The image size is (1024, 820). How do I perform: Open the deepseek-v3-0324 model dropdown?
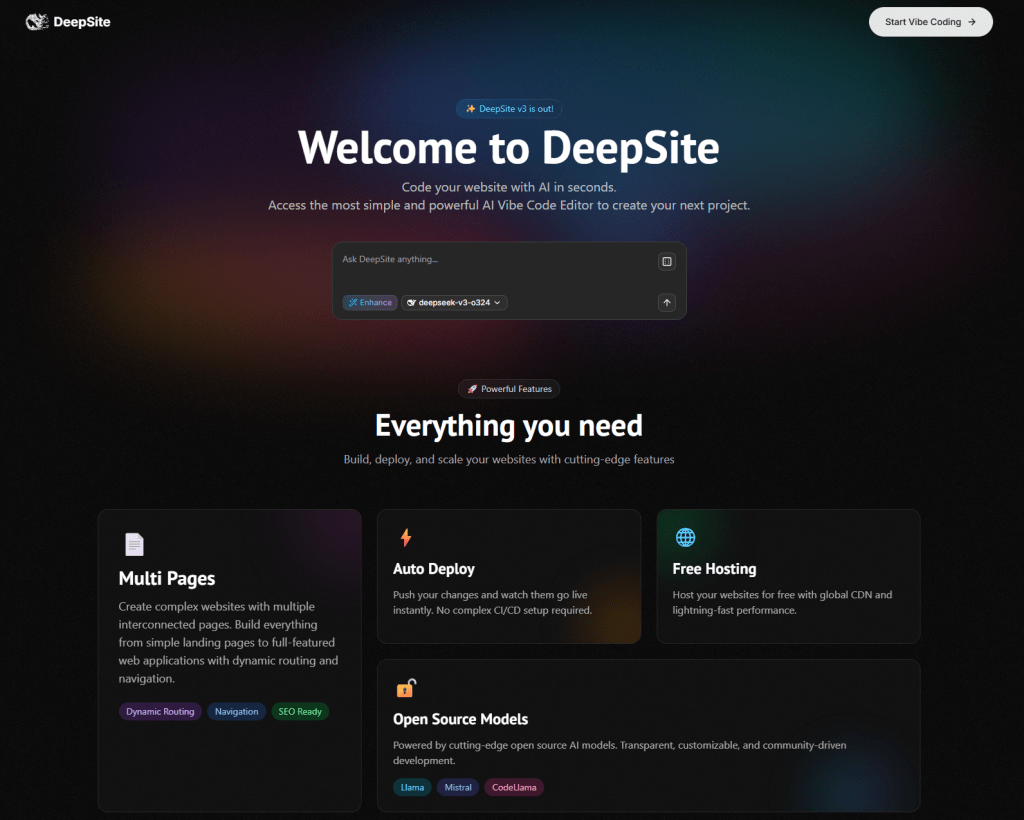pyautogui.click(x=455, y=302)
